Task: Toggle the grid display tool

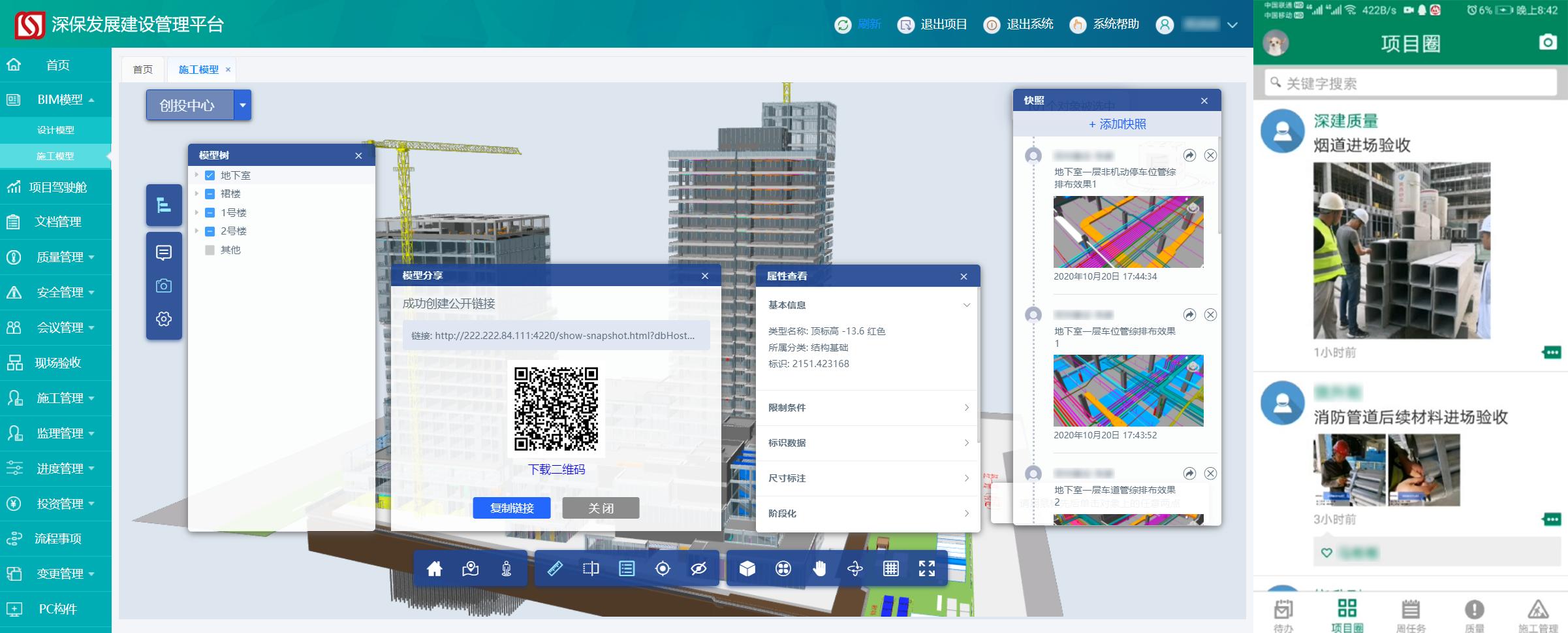Action: (891, 568)
